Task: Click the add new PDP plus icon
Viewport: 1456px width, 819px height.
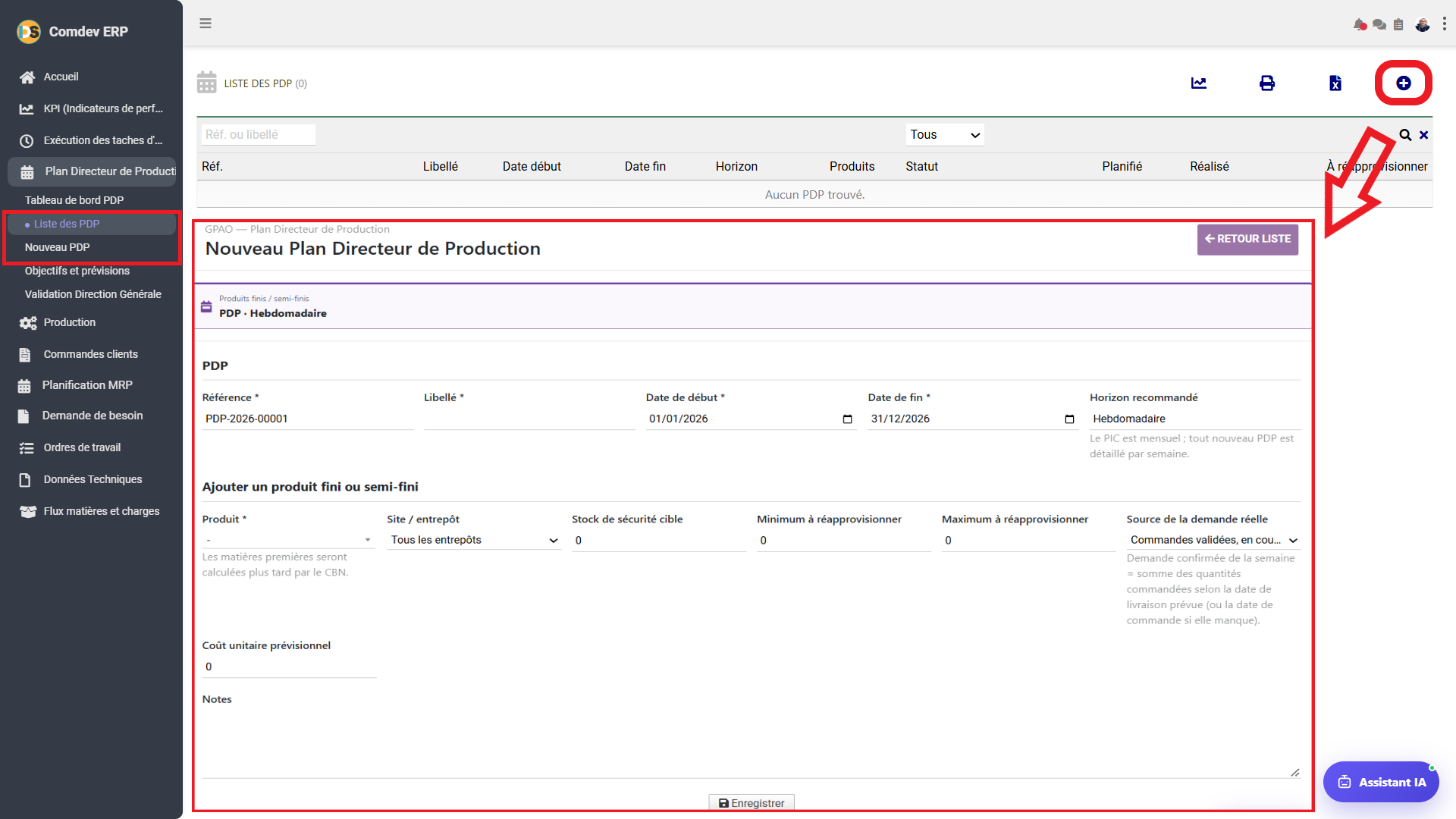Action: point(1404,83)
